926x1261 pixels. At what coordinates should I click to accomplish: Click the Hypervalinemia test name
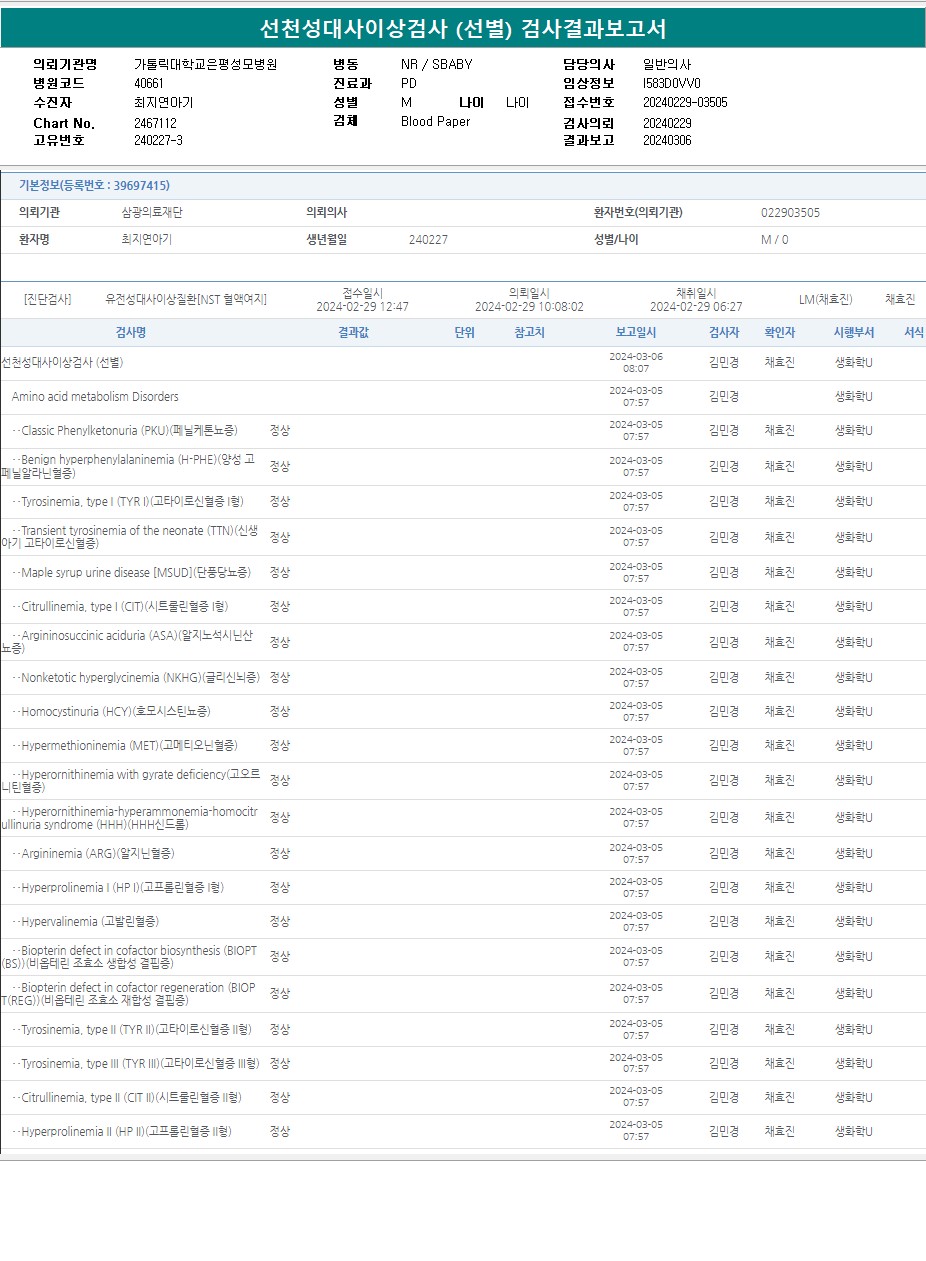(89, 922)
